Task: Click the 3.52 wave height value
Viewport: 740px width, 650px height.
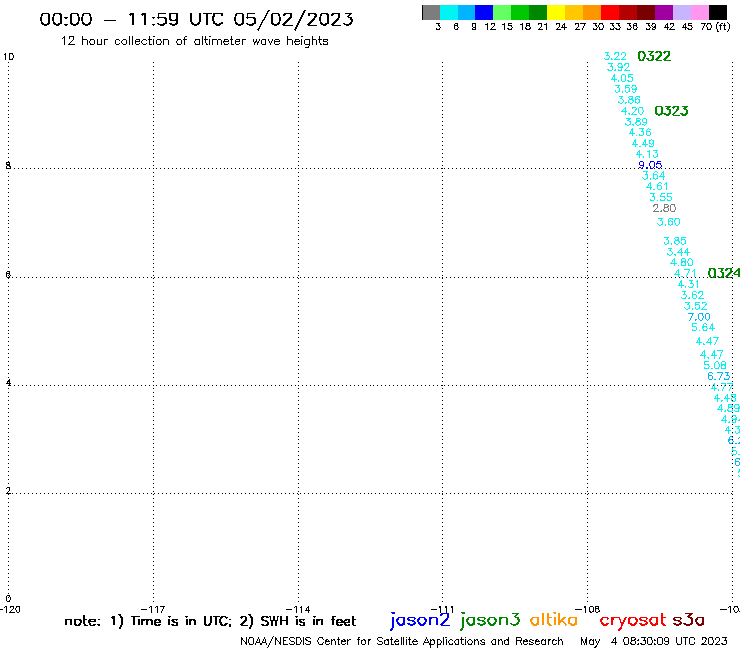Action: [x=696, y=306]
